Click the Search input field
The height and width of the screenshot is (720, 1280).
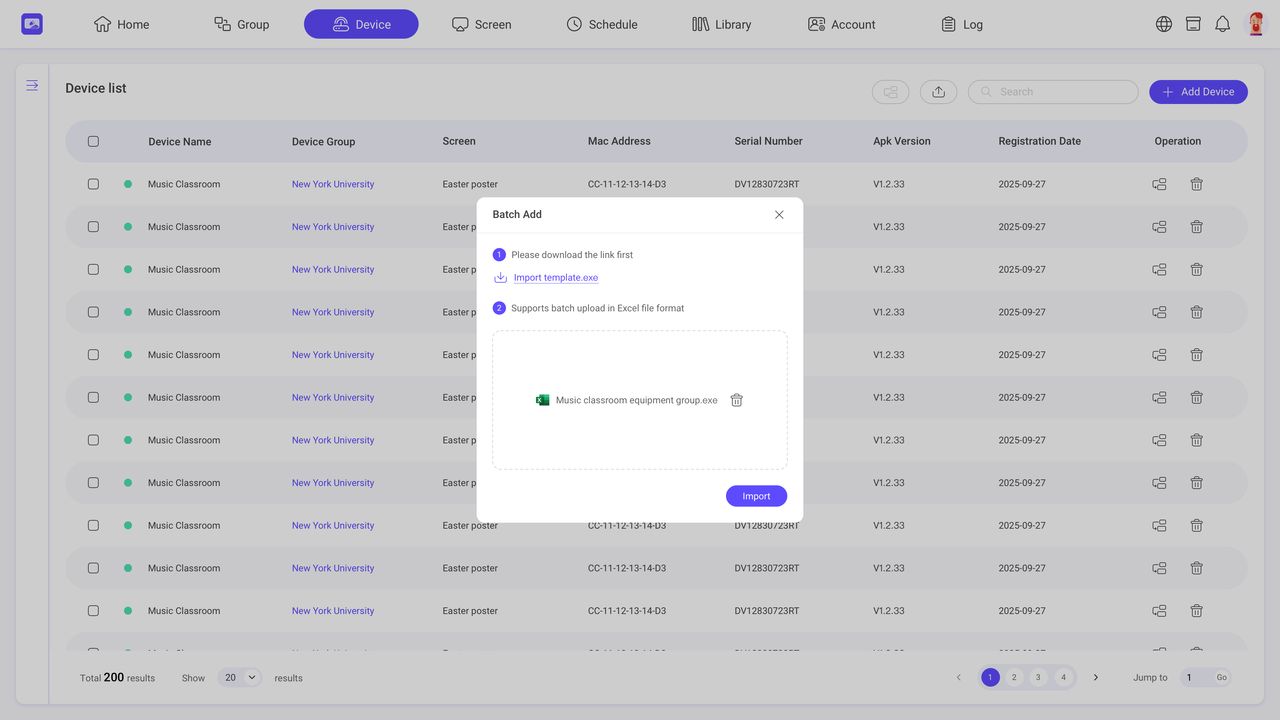[1053, 92]
